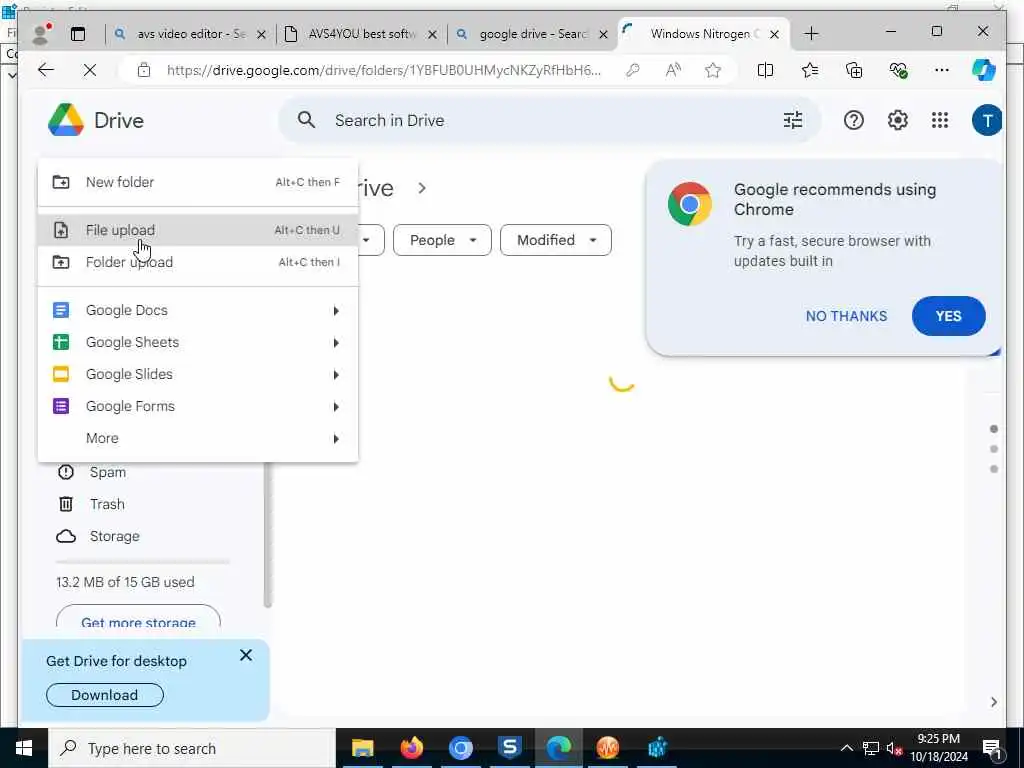Open Collections icon
Viewport: 1024px width, 768px height.
click(854, 70)
